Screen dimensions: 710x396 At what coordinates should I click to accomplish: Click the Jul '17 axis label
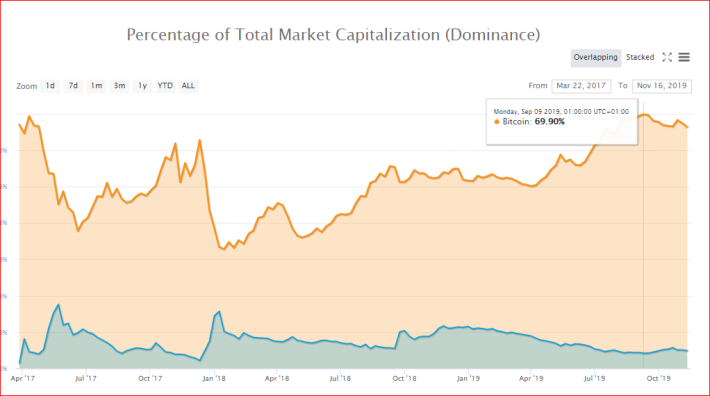86,378
